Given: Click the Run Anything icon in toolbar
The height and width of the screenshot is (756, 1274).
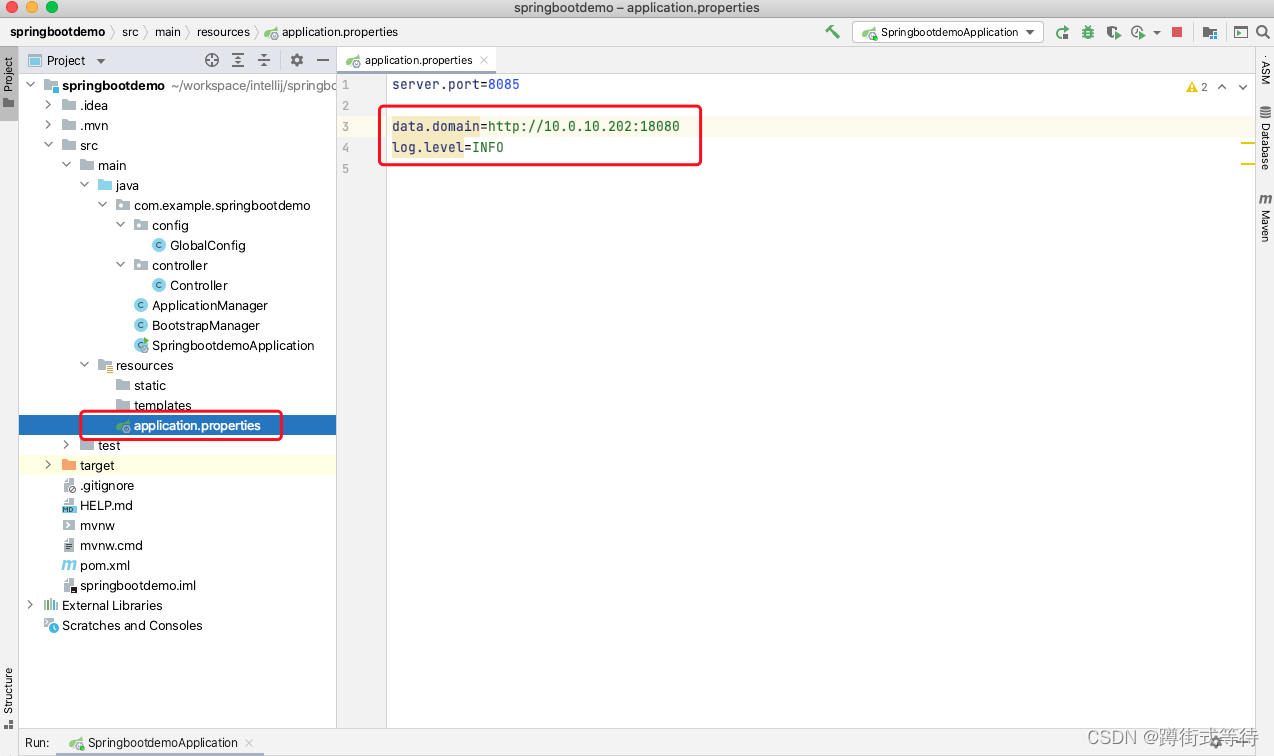Looking at the screenshot, I should coord(1240,32).
